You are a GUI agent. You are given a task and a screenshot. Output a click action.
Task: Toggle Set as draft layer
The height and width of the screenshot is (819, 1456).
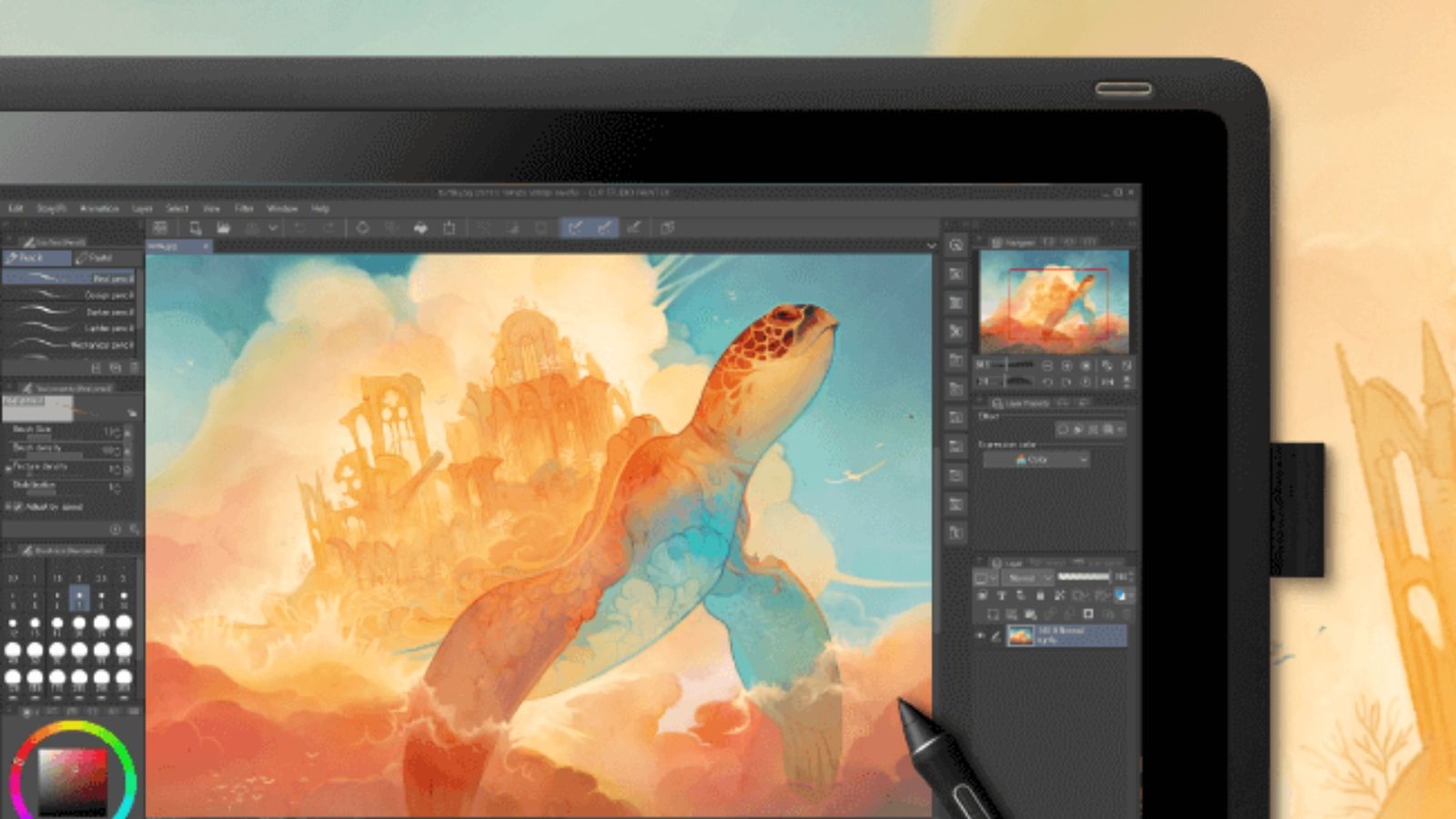pos(1021,595)
